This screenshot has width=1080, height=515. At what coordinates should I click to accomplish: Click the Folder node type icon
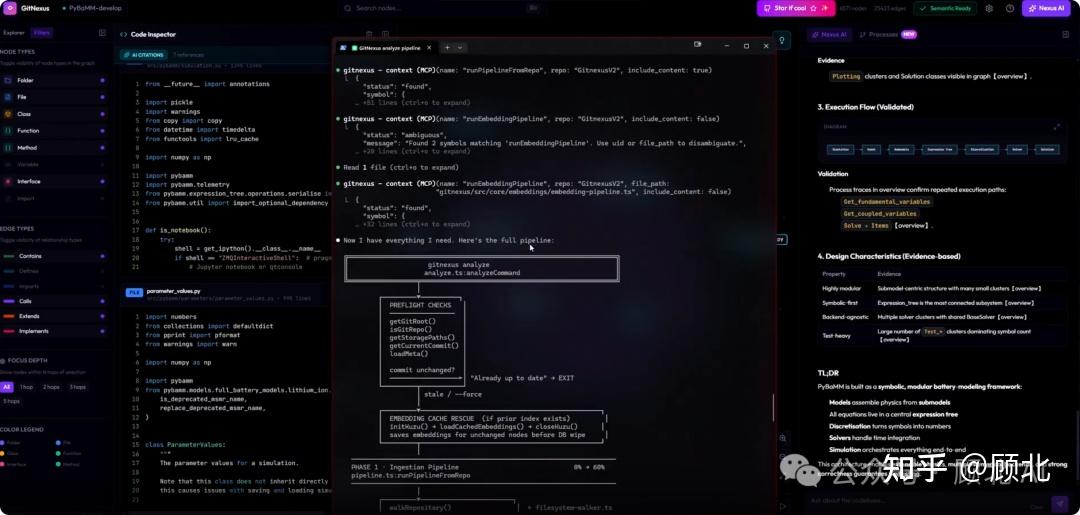click(x=8, y=81)
